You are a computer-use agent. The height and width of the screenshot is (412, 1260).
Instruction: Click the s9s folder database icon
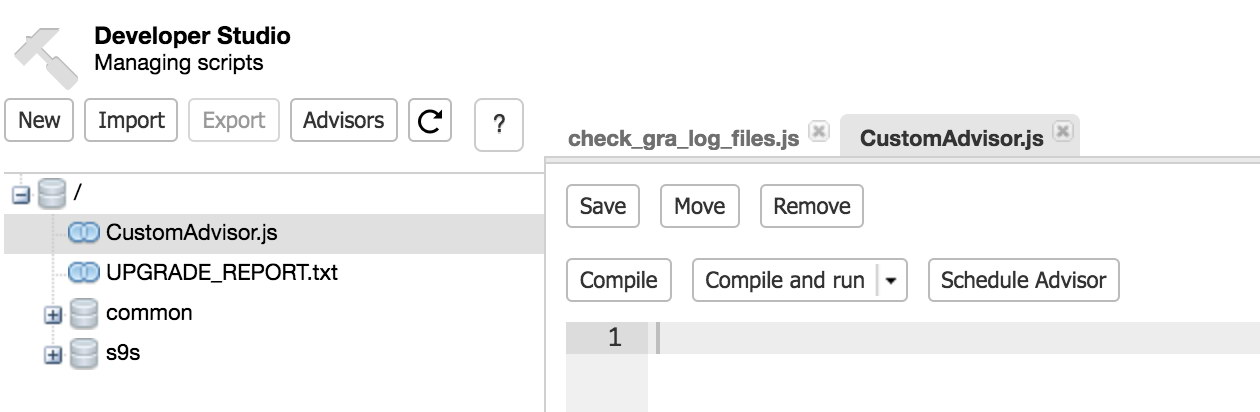[84, 353]
